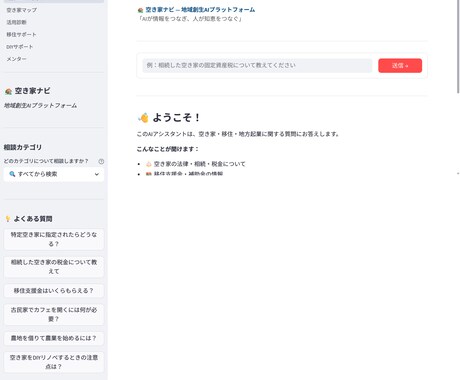
Task: Ask 農地を借りて農業を始めるには？
Action: point(54,338)
